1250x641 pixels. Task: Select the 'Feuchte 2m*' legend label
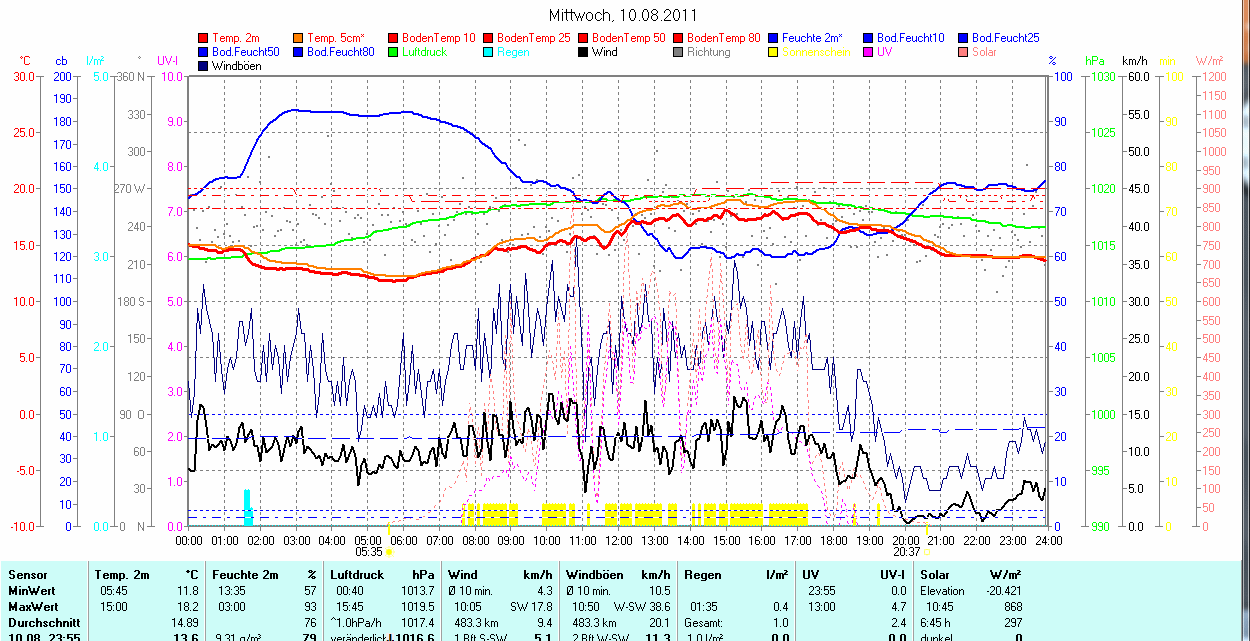tap(814, 38)
